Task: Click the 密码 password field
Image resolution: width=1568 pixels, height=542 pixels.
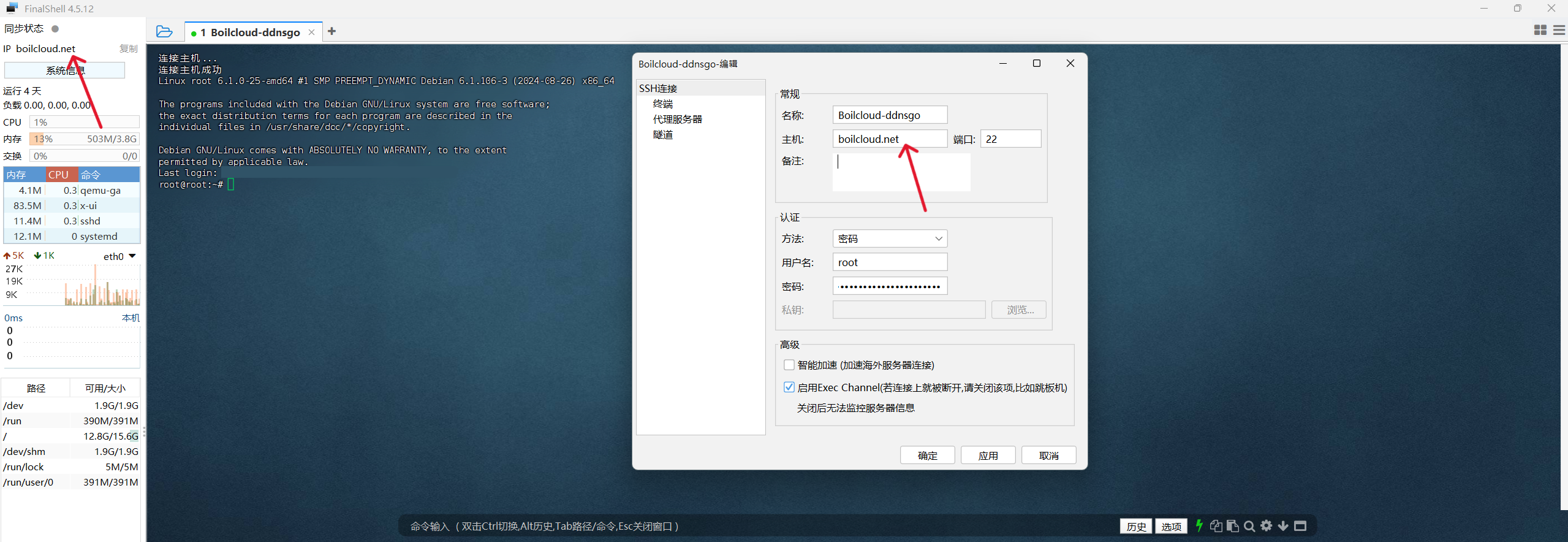Action: pyautogui.click(x=890, y=286)
